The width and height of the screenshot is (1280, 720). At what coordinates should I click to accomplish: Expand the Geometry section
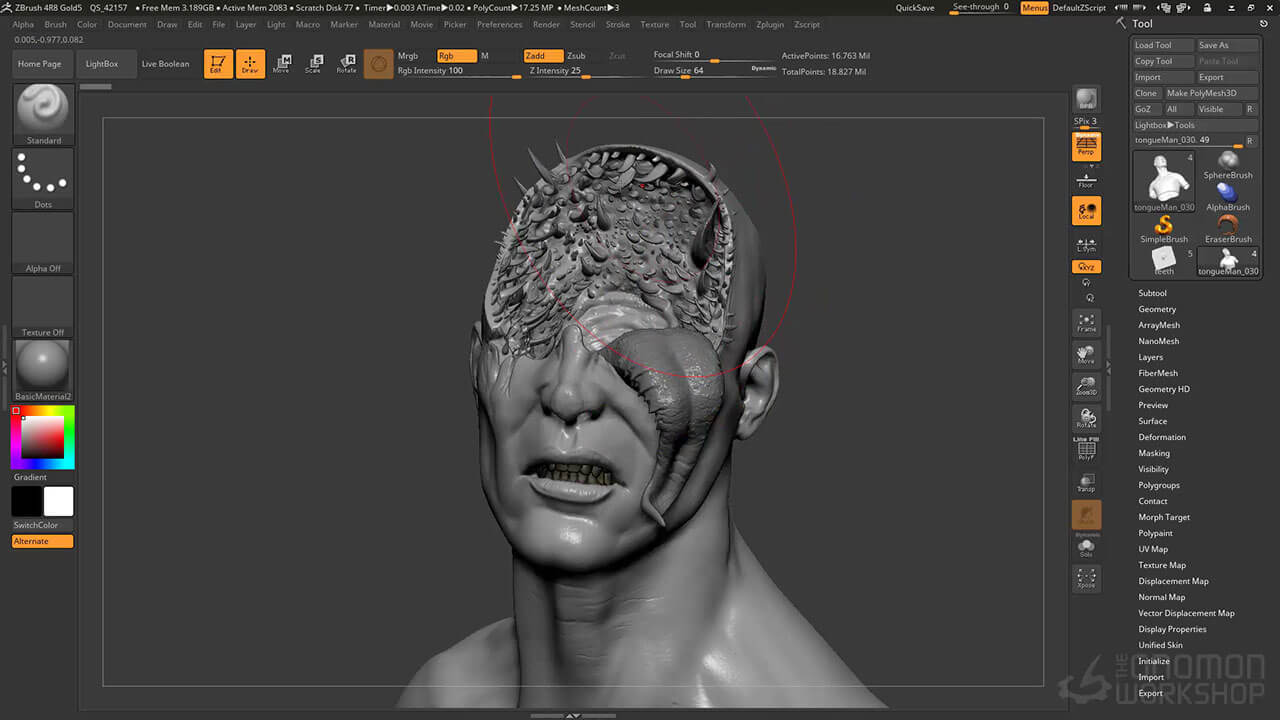pos(1157,309)
